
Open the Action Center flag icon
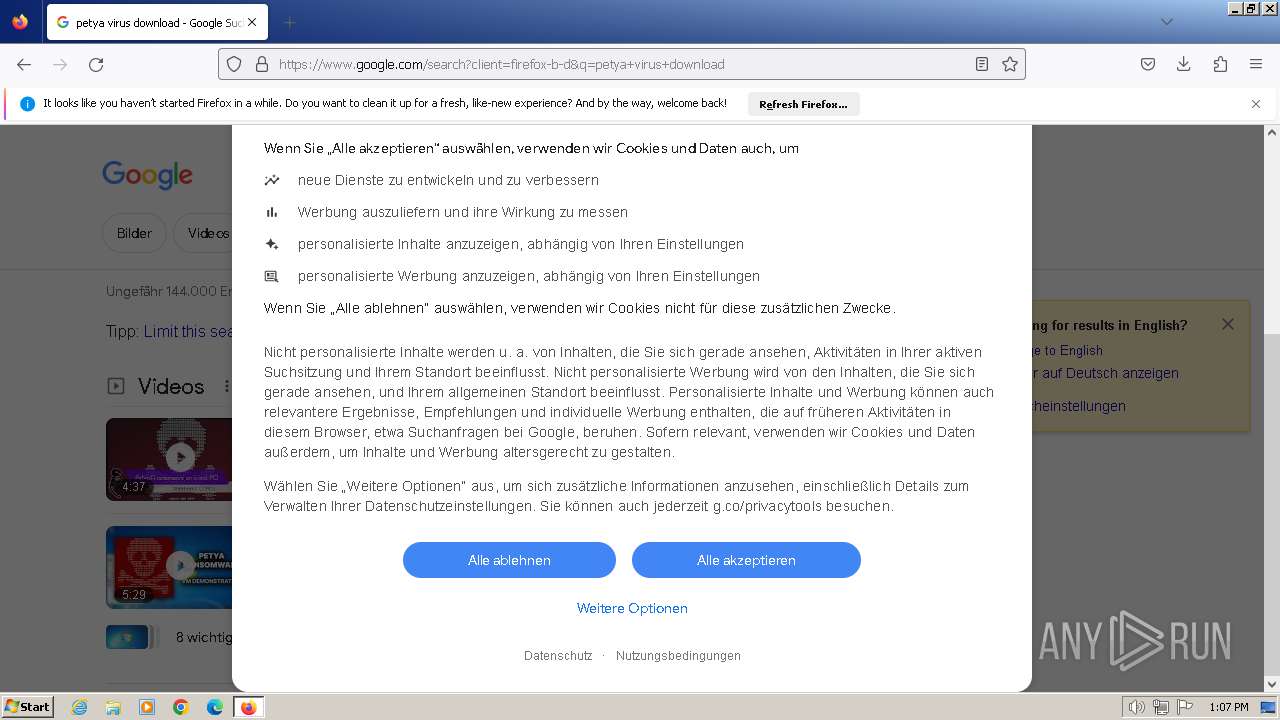1186,707
